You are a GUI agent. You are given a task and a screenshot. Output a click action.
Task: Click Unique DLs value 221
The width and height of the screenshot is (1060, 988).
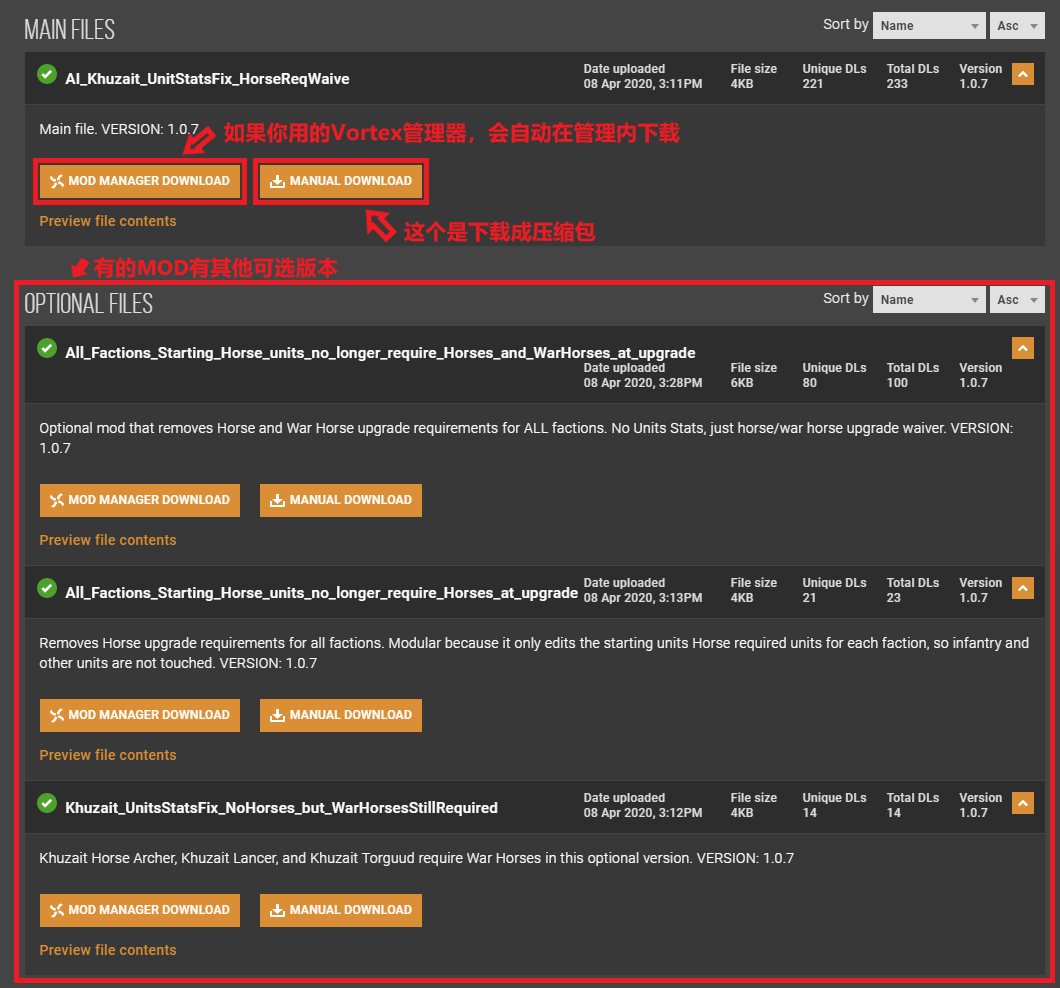point(813,84)
